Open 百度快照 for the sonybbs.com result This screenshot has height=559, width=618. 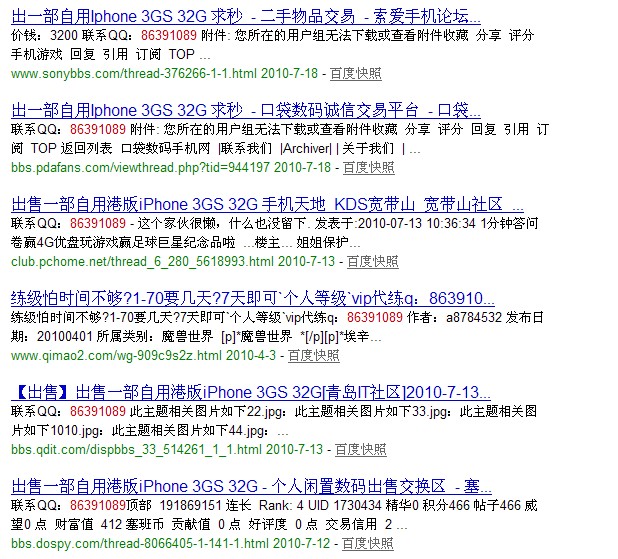(x=356, y=73)
